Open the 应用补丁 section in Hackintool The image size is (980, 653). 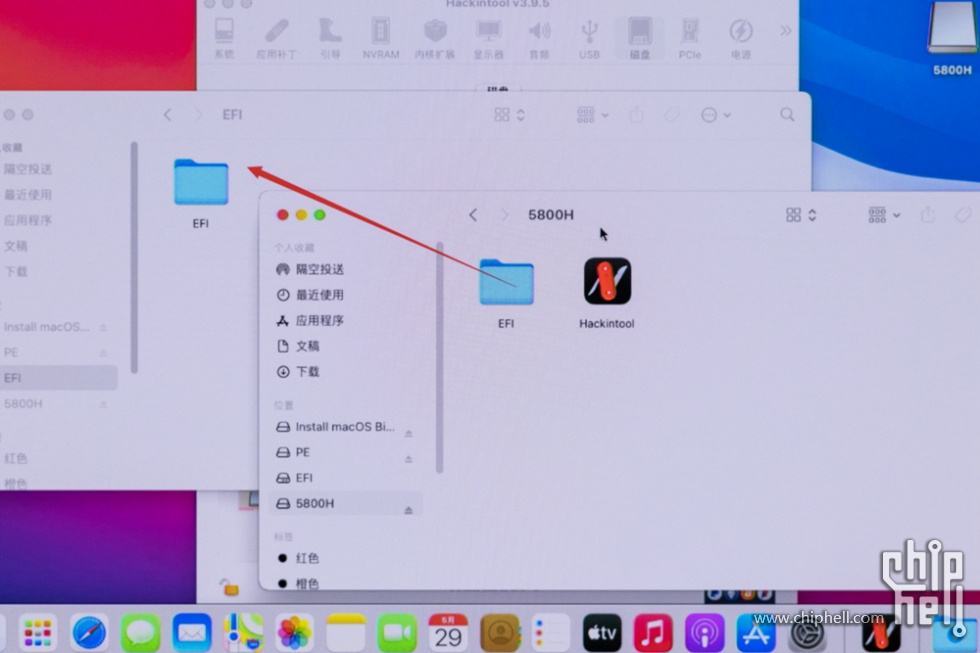(x=276, y=39)
